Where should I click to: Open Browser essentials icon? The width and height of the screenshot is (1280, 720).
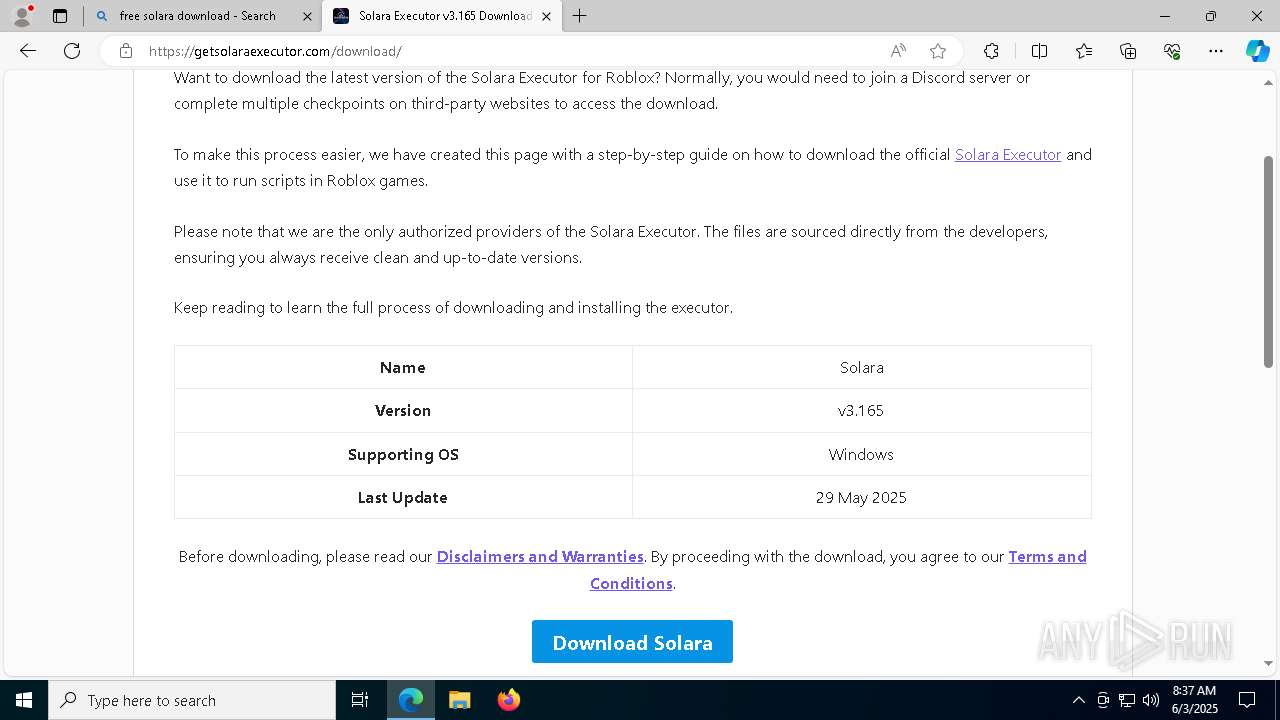[x=1172, y=51]
